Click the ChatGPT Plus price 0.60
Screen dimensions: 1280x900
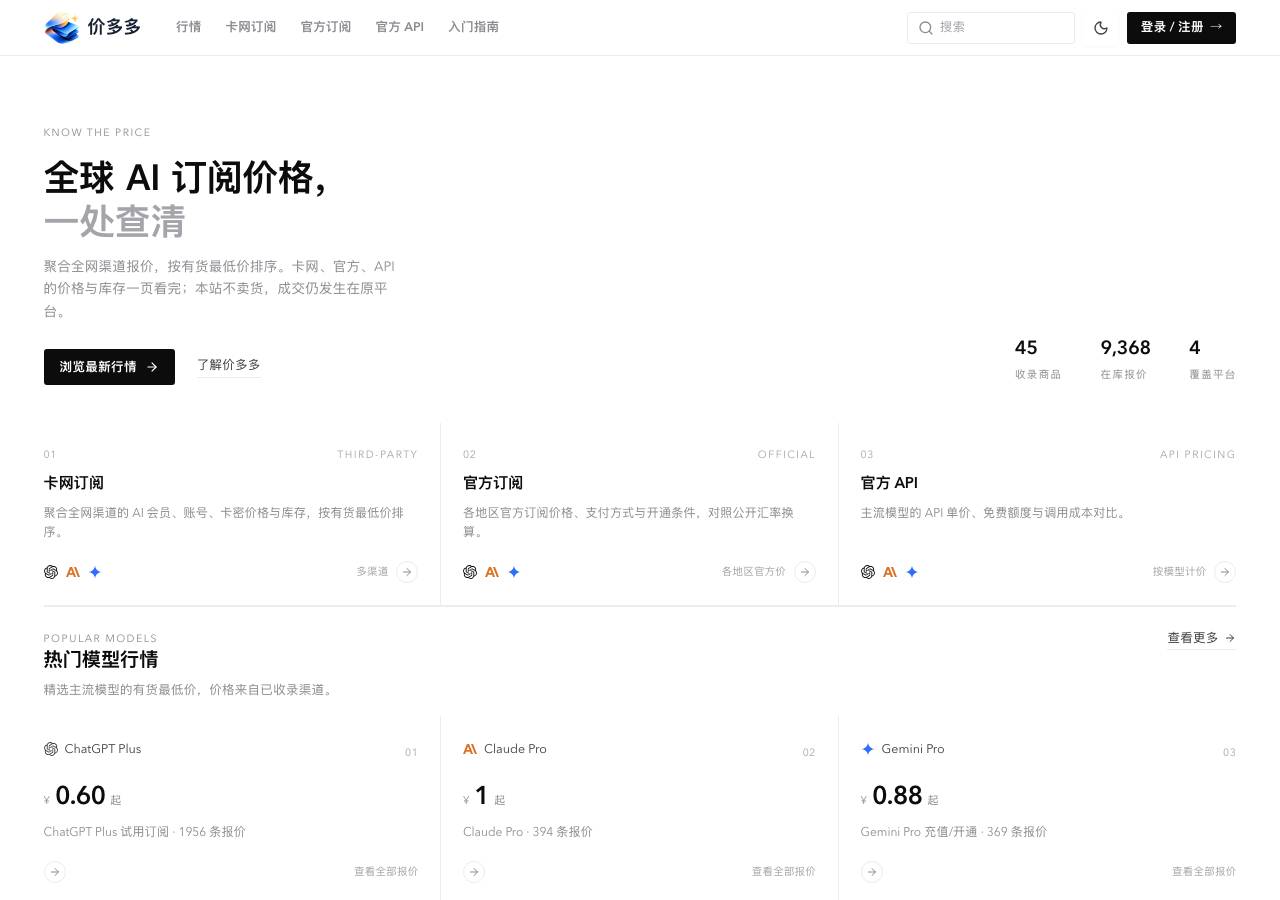tap(80, 796)
